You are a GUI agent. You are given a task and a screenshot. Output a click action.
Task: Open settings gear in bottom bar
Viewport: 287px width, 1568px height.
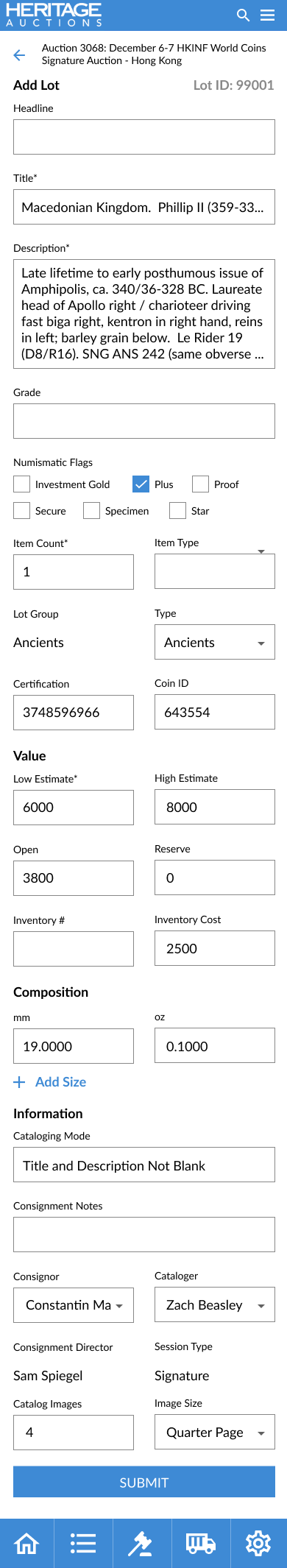[x=258, y=1543]
